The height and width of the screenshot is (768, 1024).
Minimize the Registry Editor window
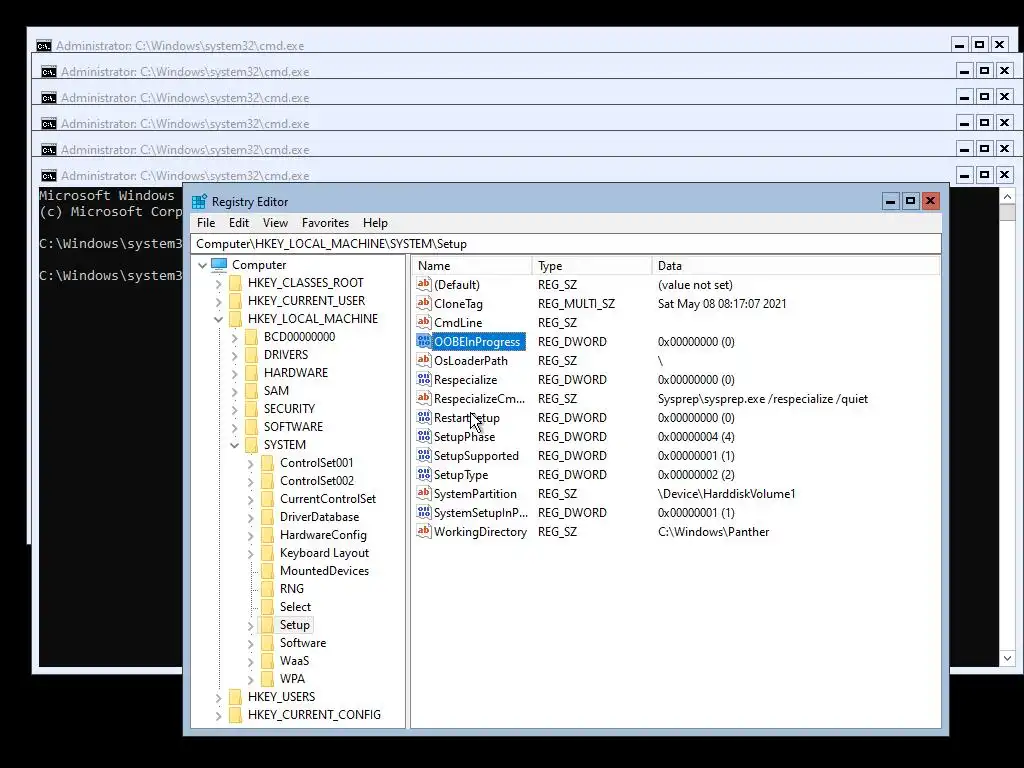[x=890, y=201]
